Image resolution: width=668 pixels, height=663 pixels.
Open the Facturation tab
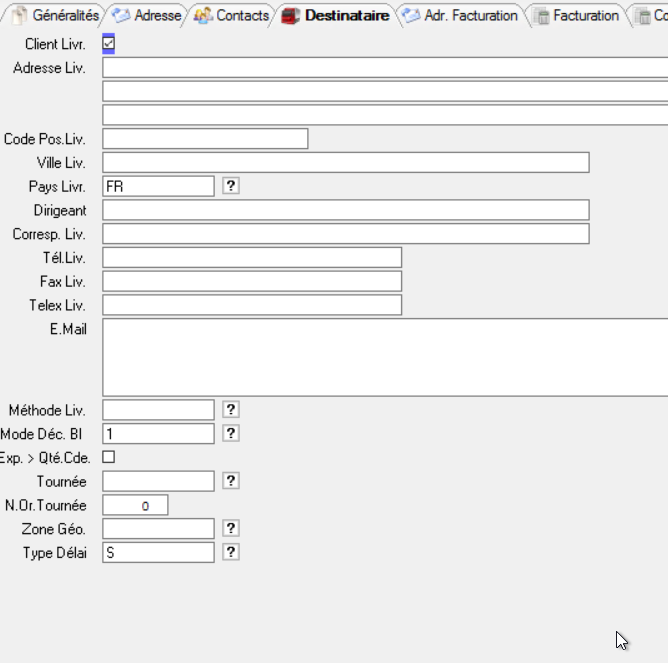576,16
